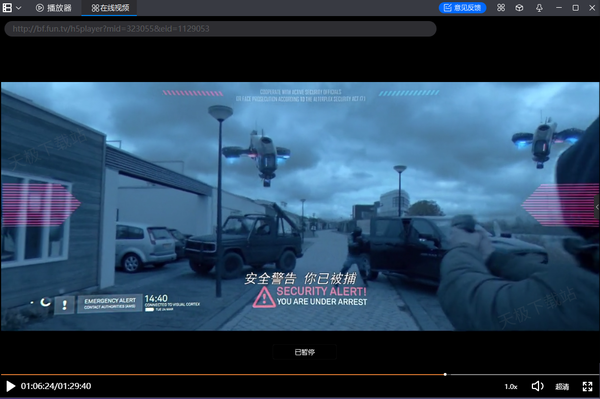
Task: Open the four-squares apps icon in title bar
Action: (501, 8)
